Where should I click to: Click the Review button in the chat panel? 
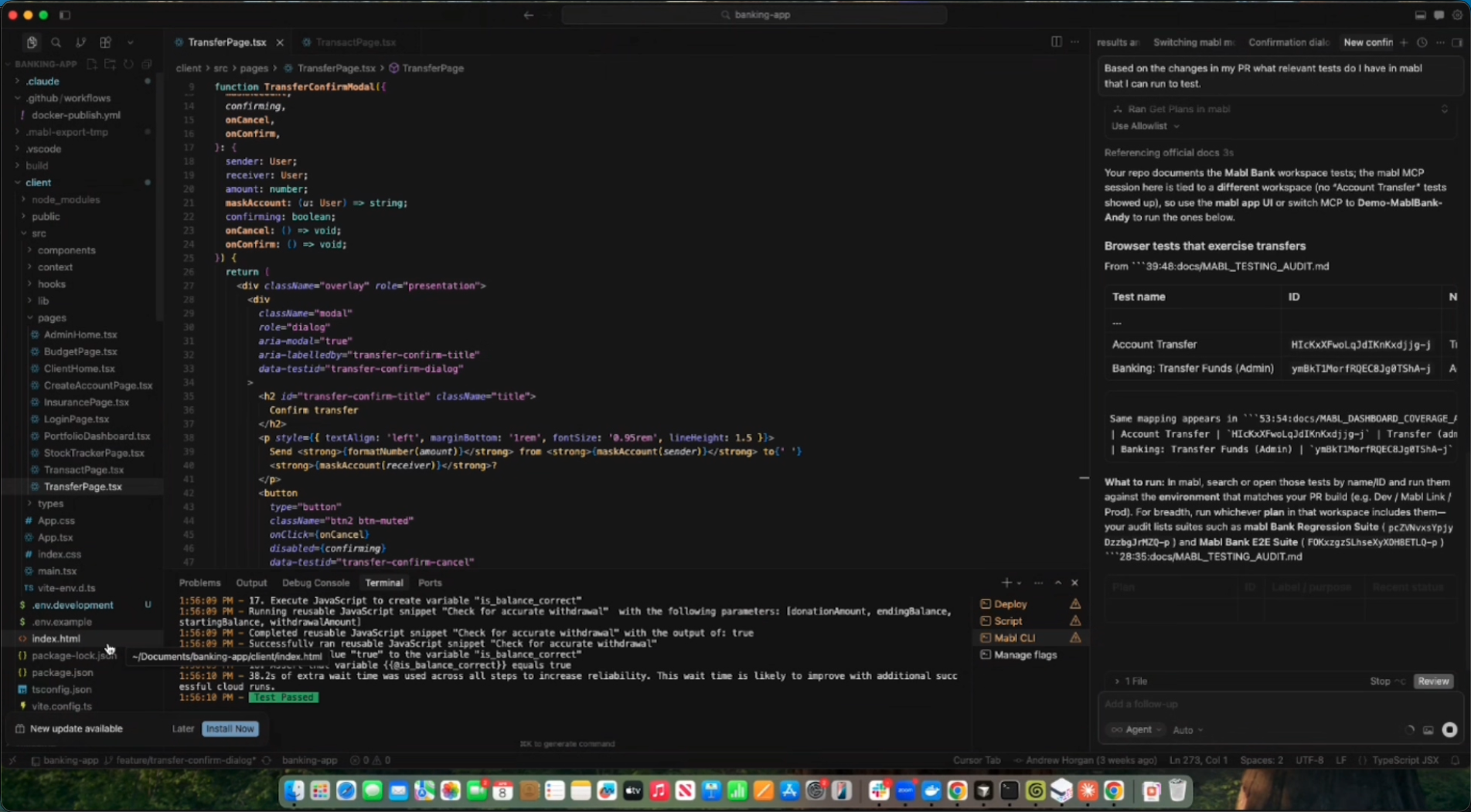pos(1433,681)
